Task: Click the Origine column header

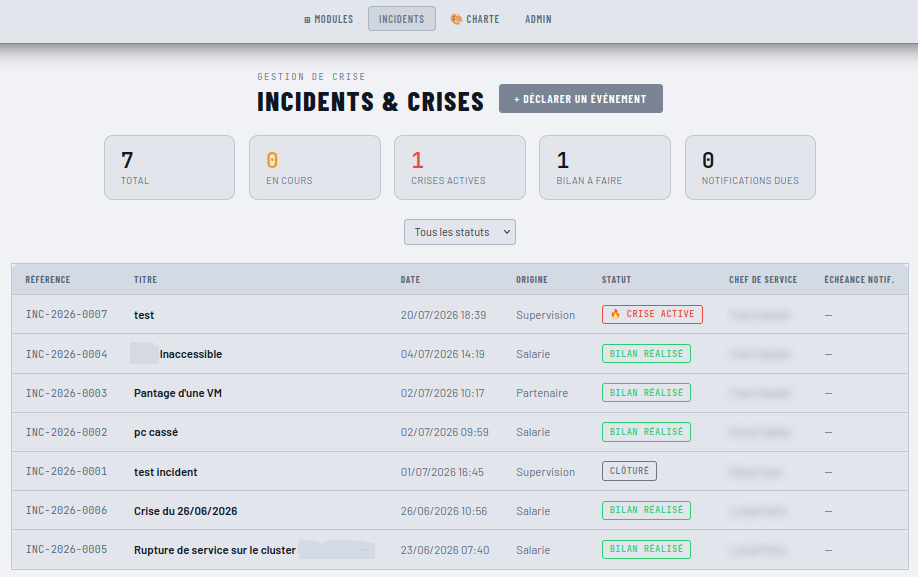Action: (532, 280)
